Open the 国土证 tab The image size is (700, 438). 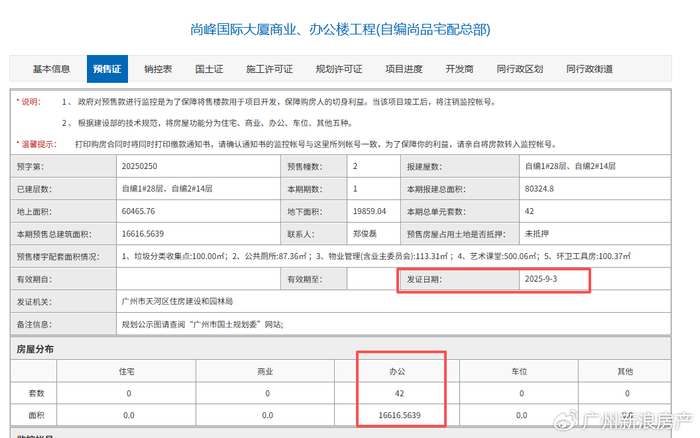click(x=209, y=69)
